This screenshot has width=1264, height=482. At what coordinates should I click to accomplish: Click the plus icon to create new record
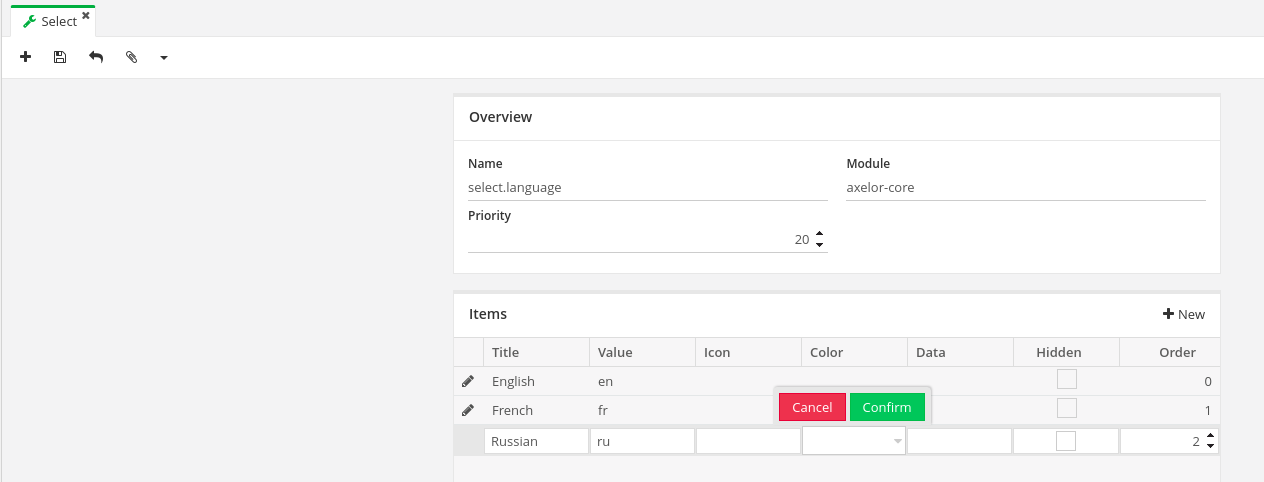tap(26, 58)
